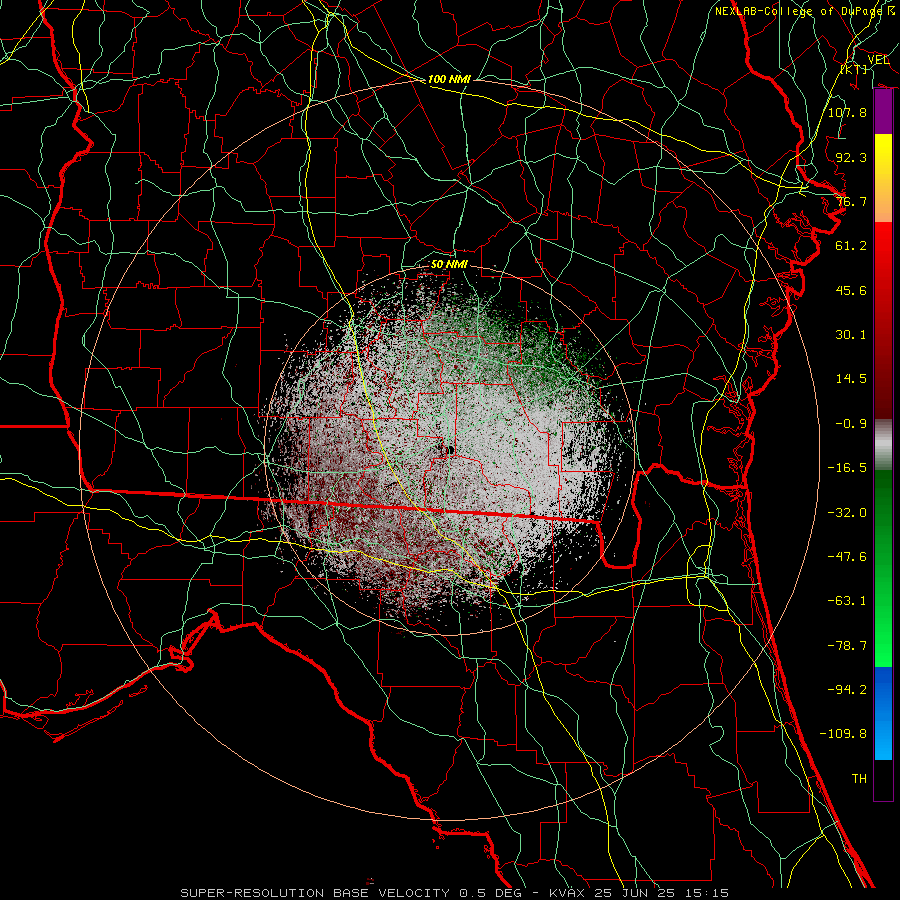Image resolution: width=900 pixels, height=900 pixels.
Task: Click the Super-Resolution Base Velocity caption text
Action: (454, 893)
